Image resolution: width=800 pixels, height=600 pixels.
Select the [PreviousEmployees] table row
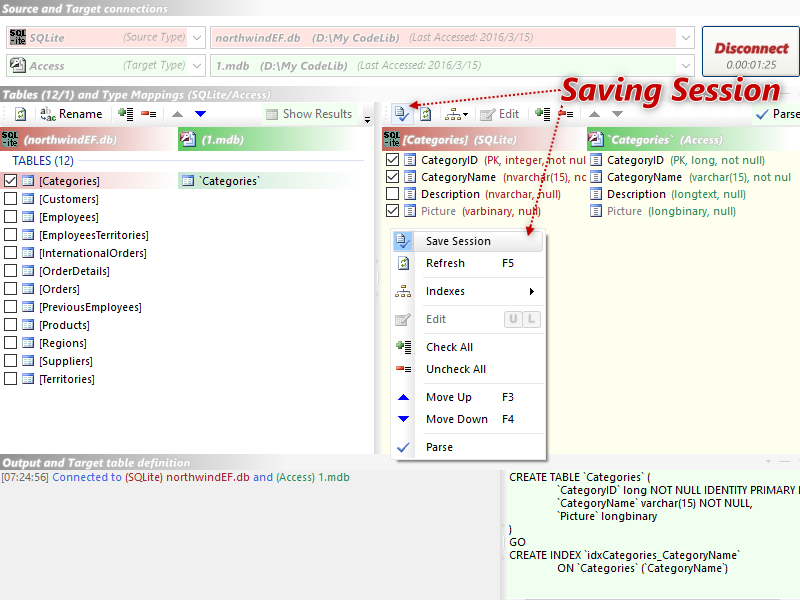click(90, 307)
